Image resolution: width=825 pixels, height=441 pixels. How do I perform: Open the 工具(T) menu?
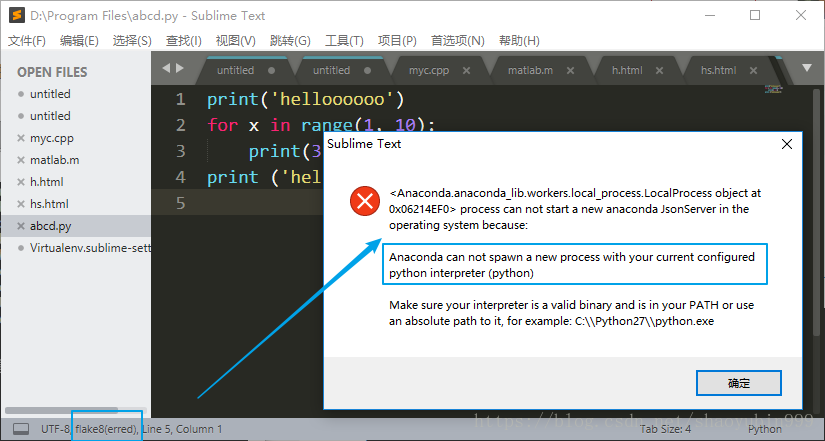click(x=344, y=41)
